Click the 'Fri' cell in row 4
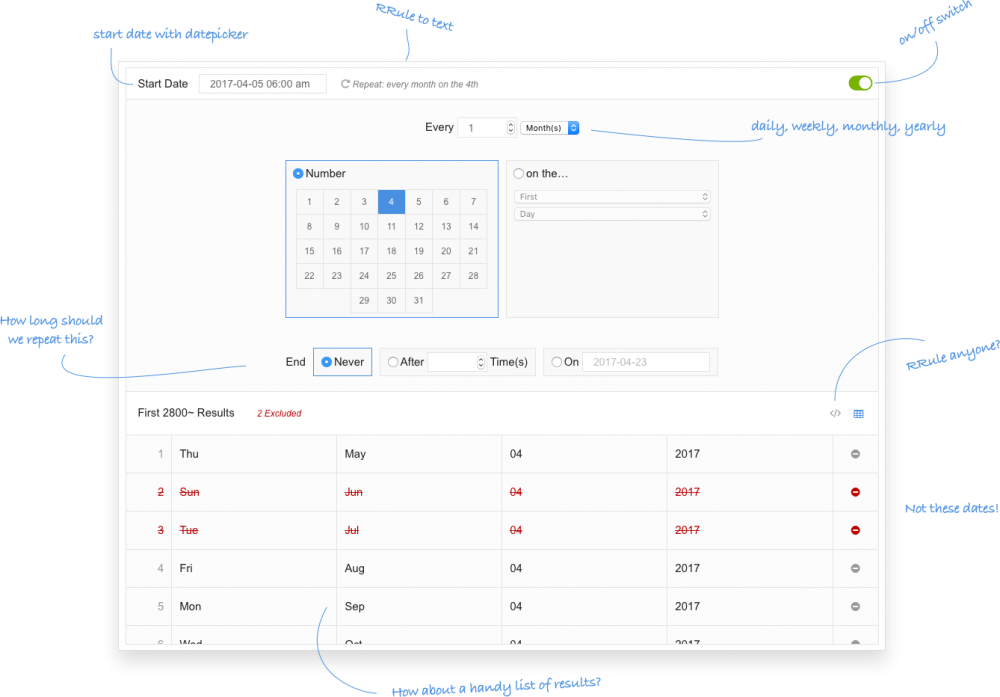 pyautogui.click(x=254, y=568)
